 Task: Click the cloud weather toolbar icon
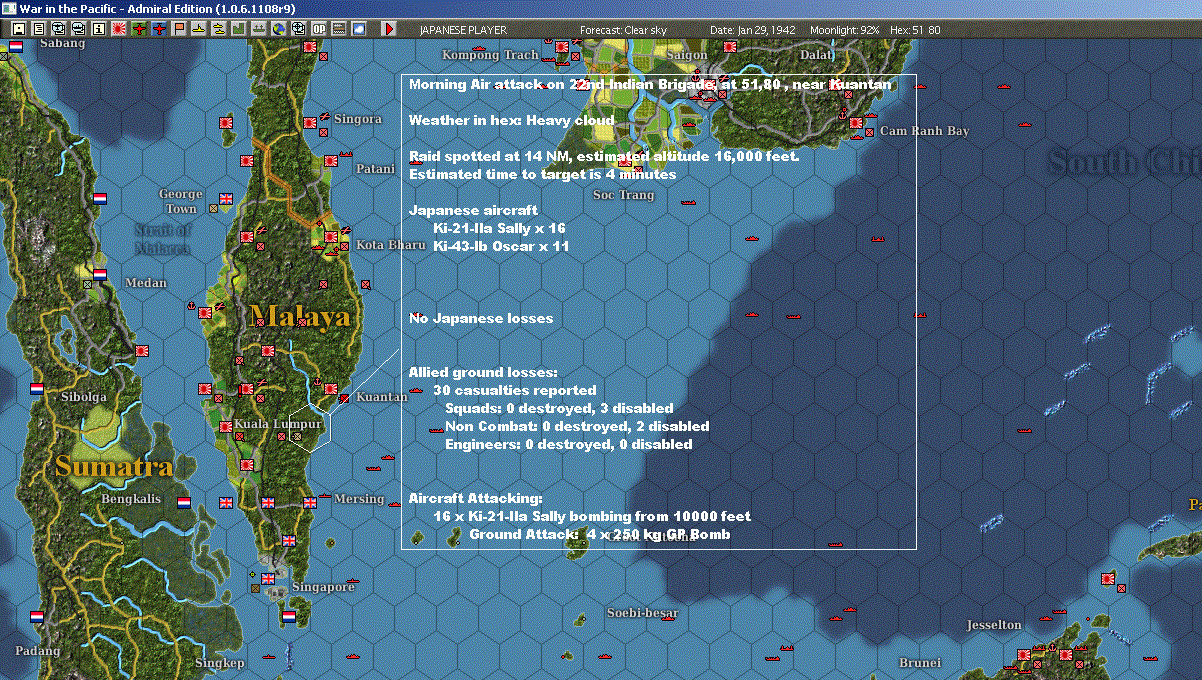(359, 29)
